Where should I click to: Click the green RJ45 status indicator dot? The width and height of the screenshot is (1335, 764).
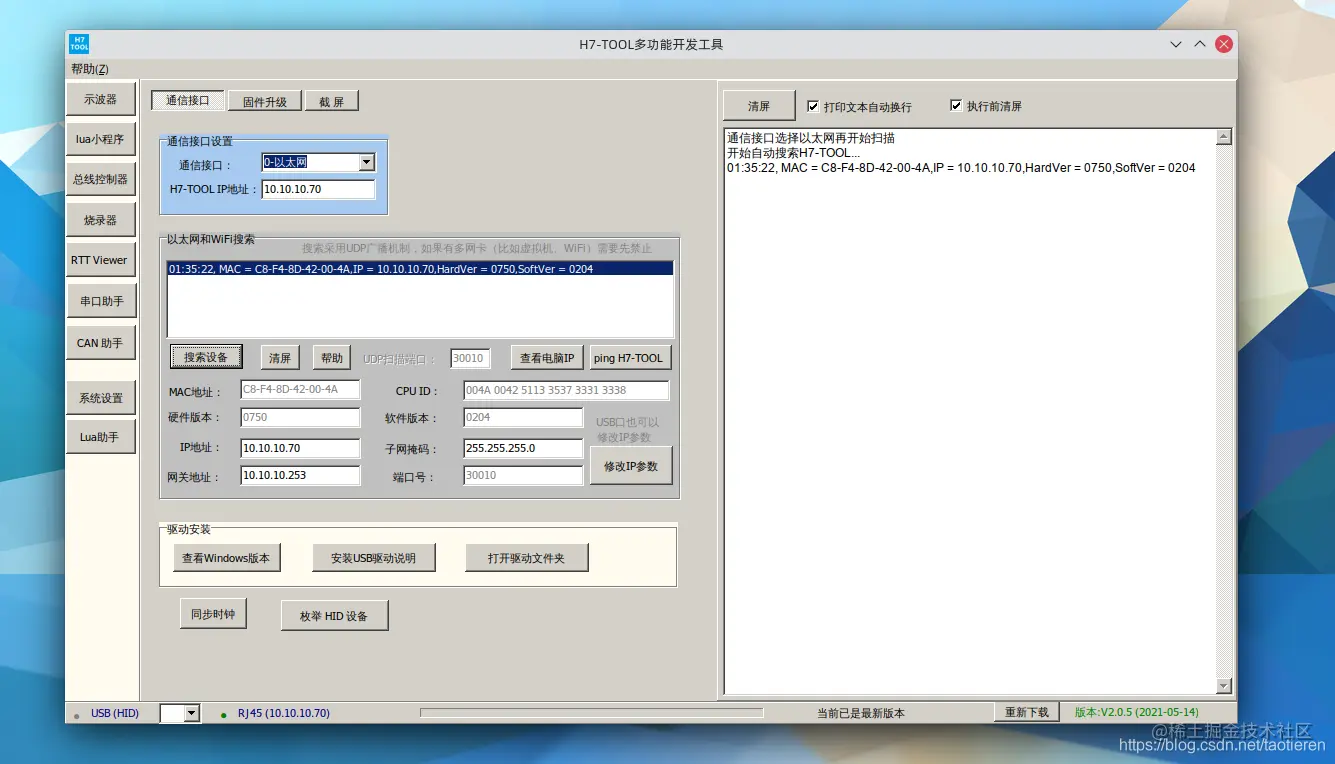click(x=223, y=715)
